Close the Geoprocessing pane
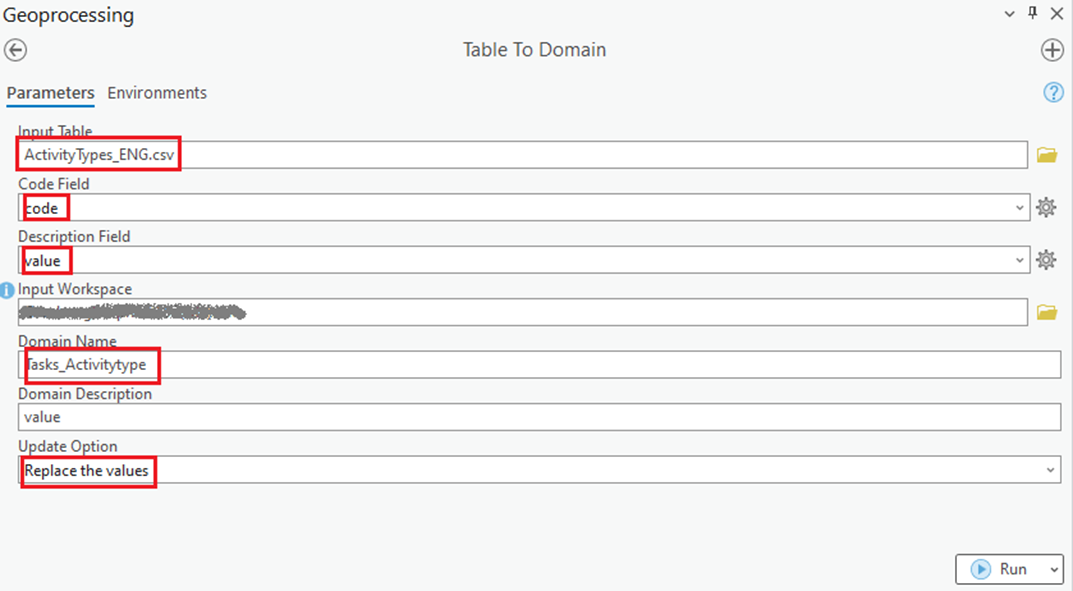Image resolution: width=1073 pixels, height=591 pixels. (1057, 13)
